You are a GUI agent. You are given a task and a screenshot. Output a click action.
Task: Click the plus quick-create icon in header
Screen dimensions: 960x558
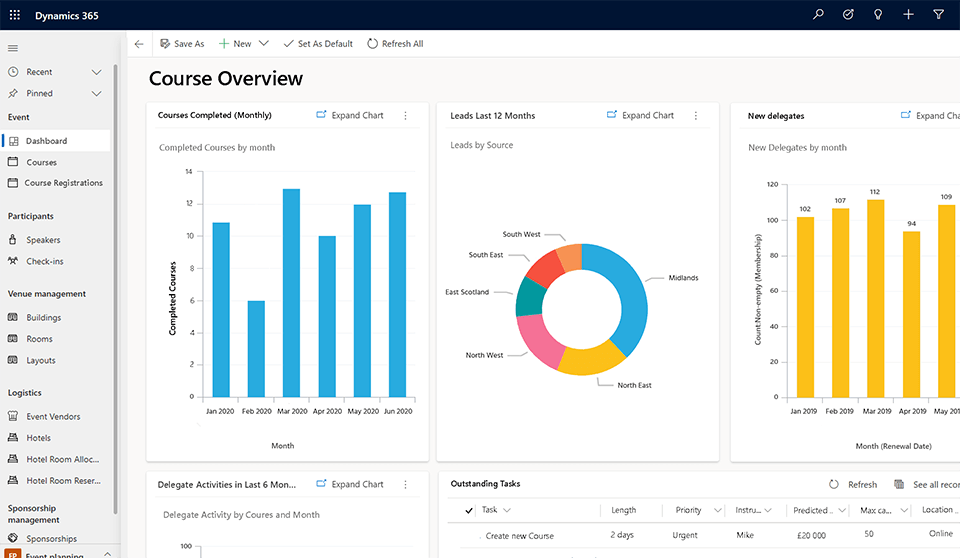908,15
